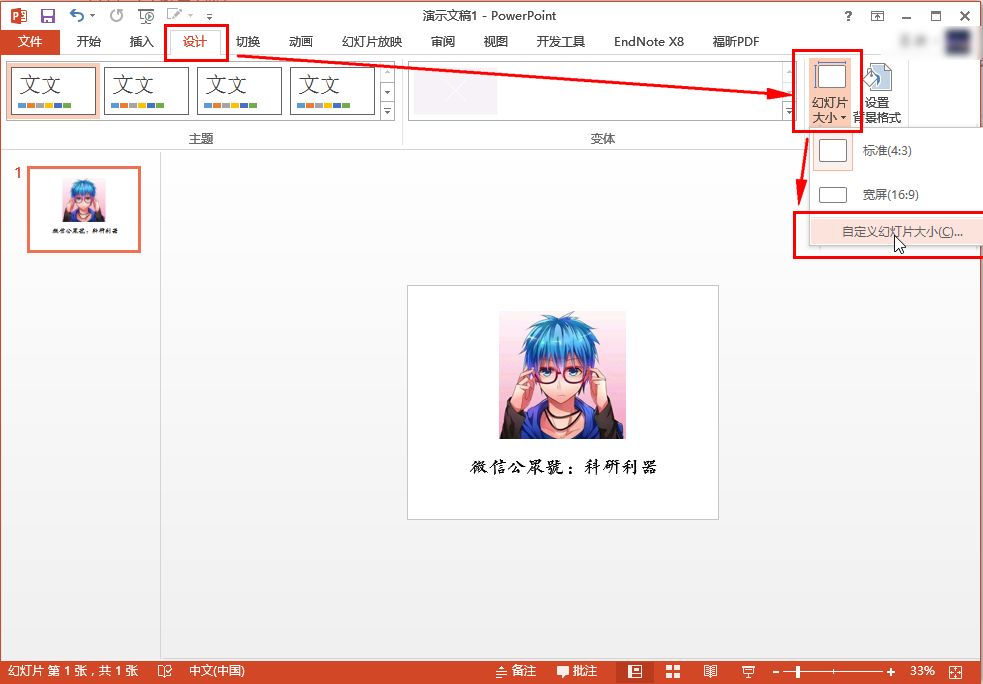Click the PowerPoint application logo icon
Image resolution: width=983 pixels, height=684 pixels.
(x=19, y=16)
